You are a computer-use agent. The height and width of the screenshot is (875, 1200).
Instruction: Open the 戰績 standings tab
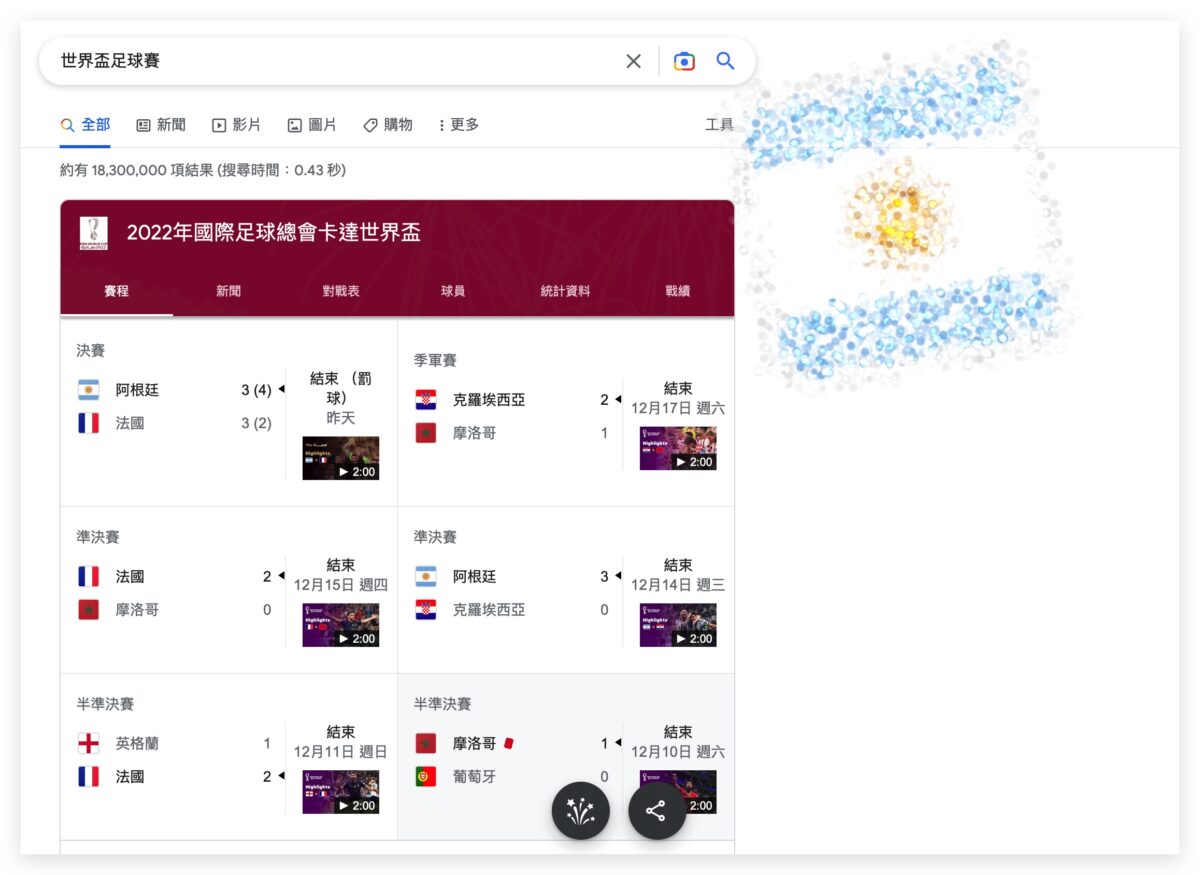[678, 292]
